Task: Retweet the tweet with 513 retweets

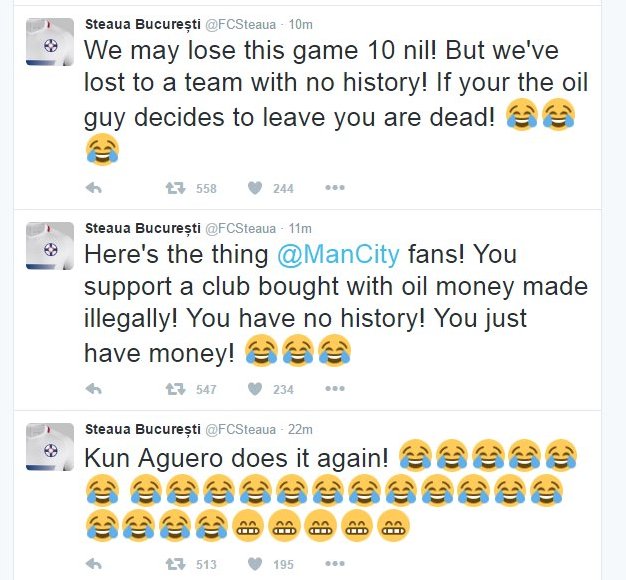Action: click(x=176, y=564)
